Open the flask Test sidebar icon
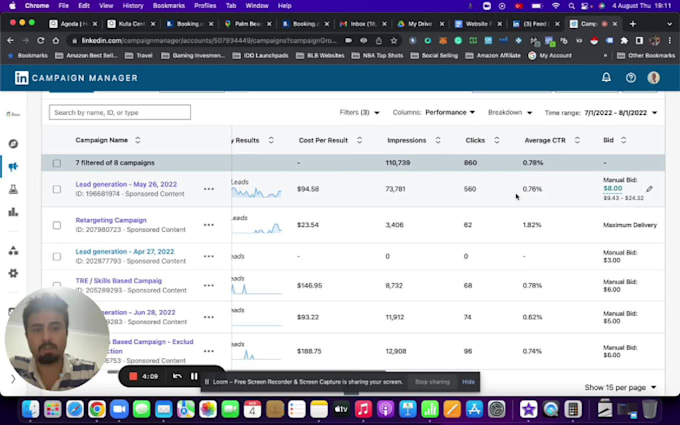The height and width of the screenshot is (425, 680). pyautogui.click(x=13, y=190)
